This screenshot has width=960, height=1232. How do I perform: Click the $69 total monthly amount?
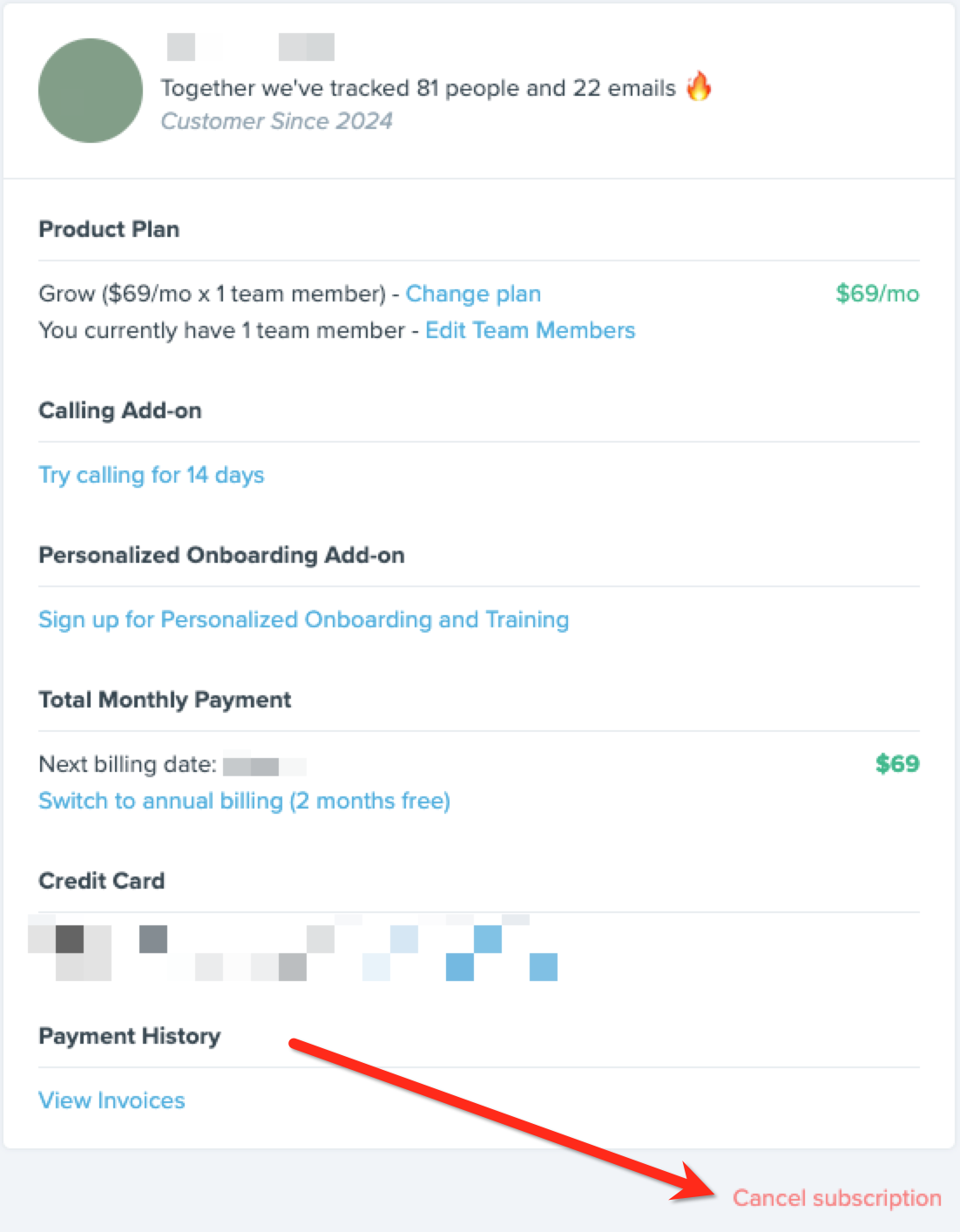(897, 764)
